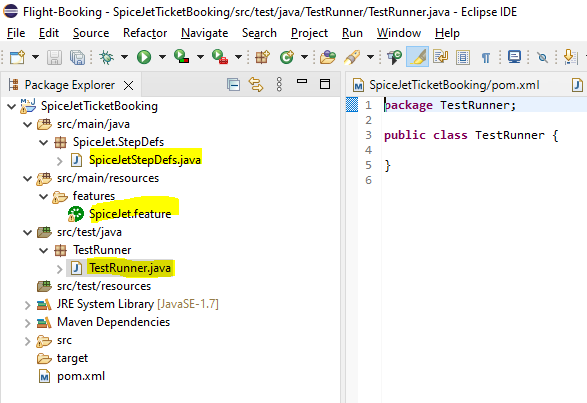587x403 pixels.
Task: Close the Package Explorer view tab
Action: coord(128,86)
